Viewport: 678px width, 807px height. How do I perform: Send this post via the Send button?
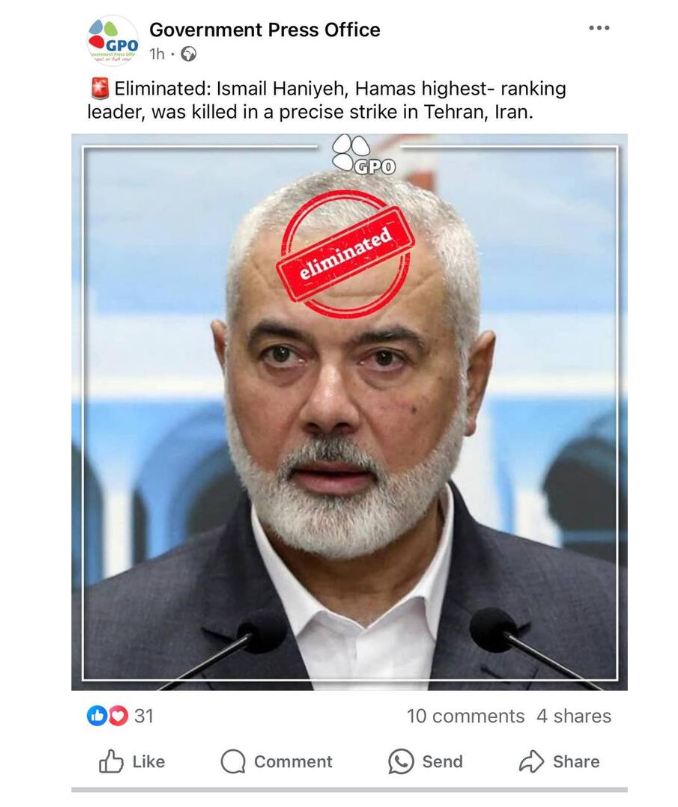[x=425, y=761]
